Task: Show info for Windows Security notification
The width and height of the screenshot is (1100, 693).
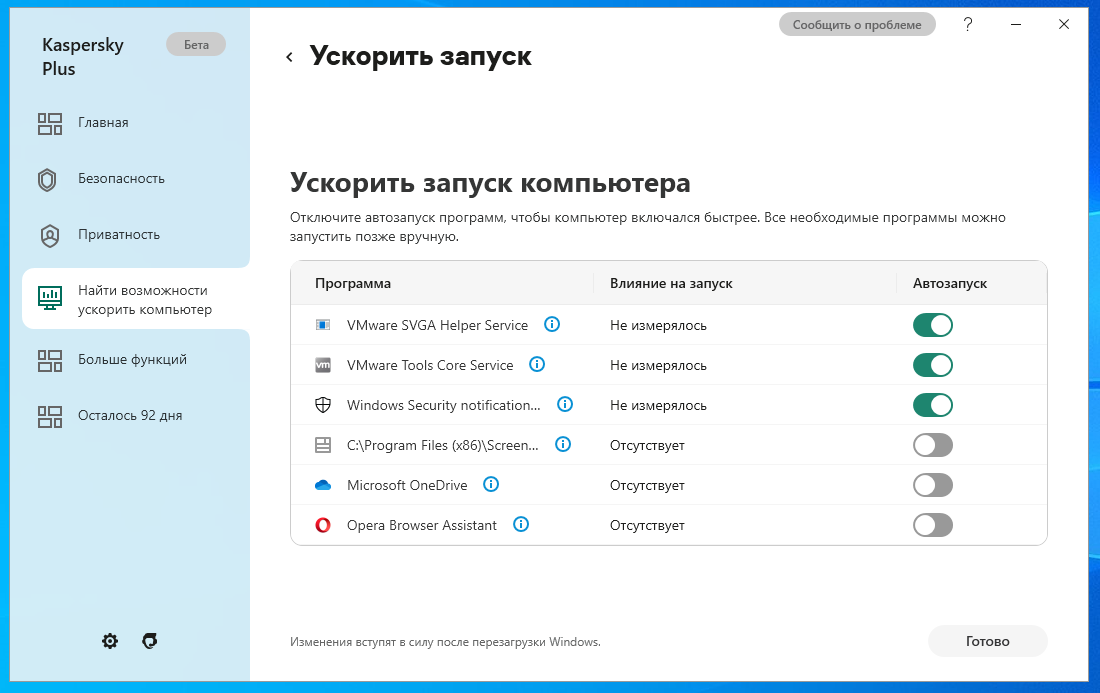Action: click(565, 404)
